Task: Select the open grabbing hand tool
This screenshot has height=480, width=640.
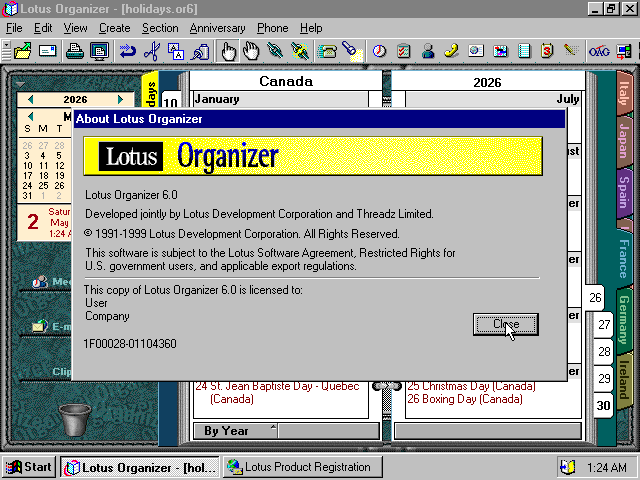Action: (x=251, y=51)
